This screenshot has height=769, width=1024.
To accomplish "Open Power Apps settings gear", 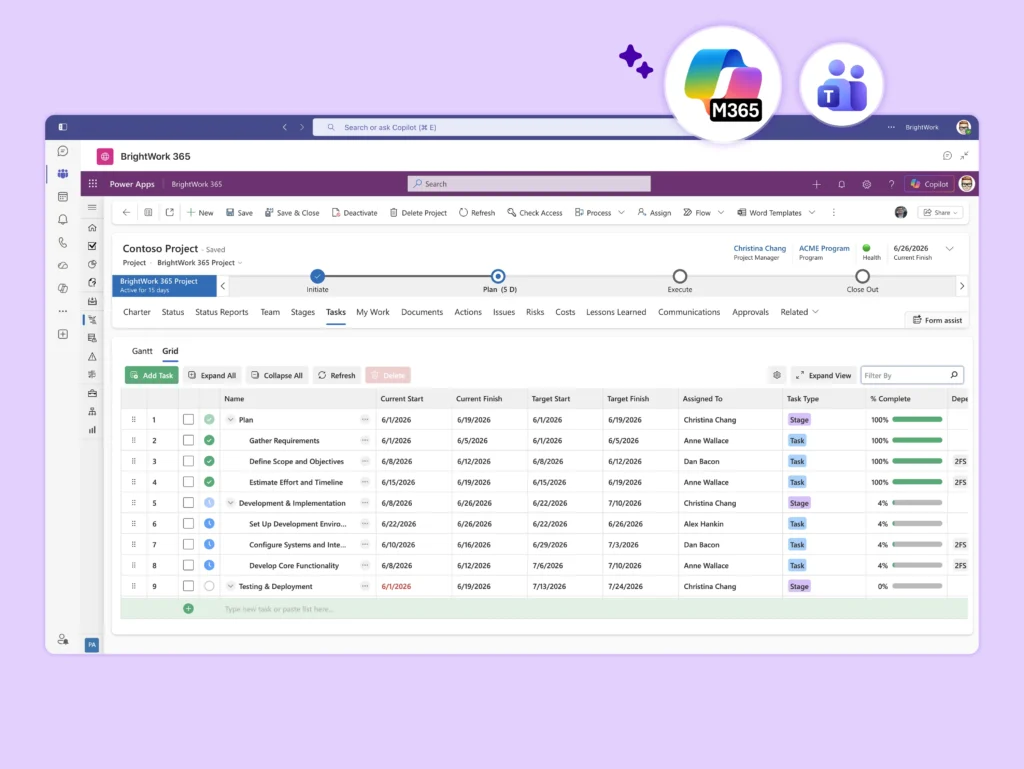I will pos(867,185).
